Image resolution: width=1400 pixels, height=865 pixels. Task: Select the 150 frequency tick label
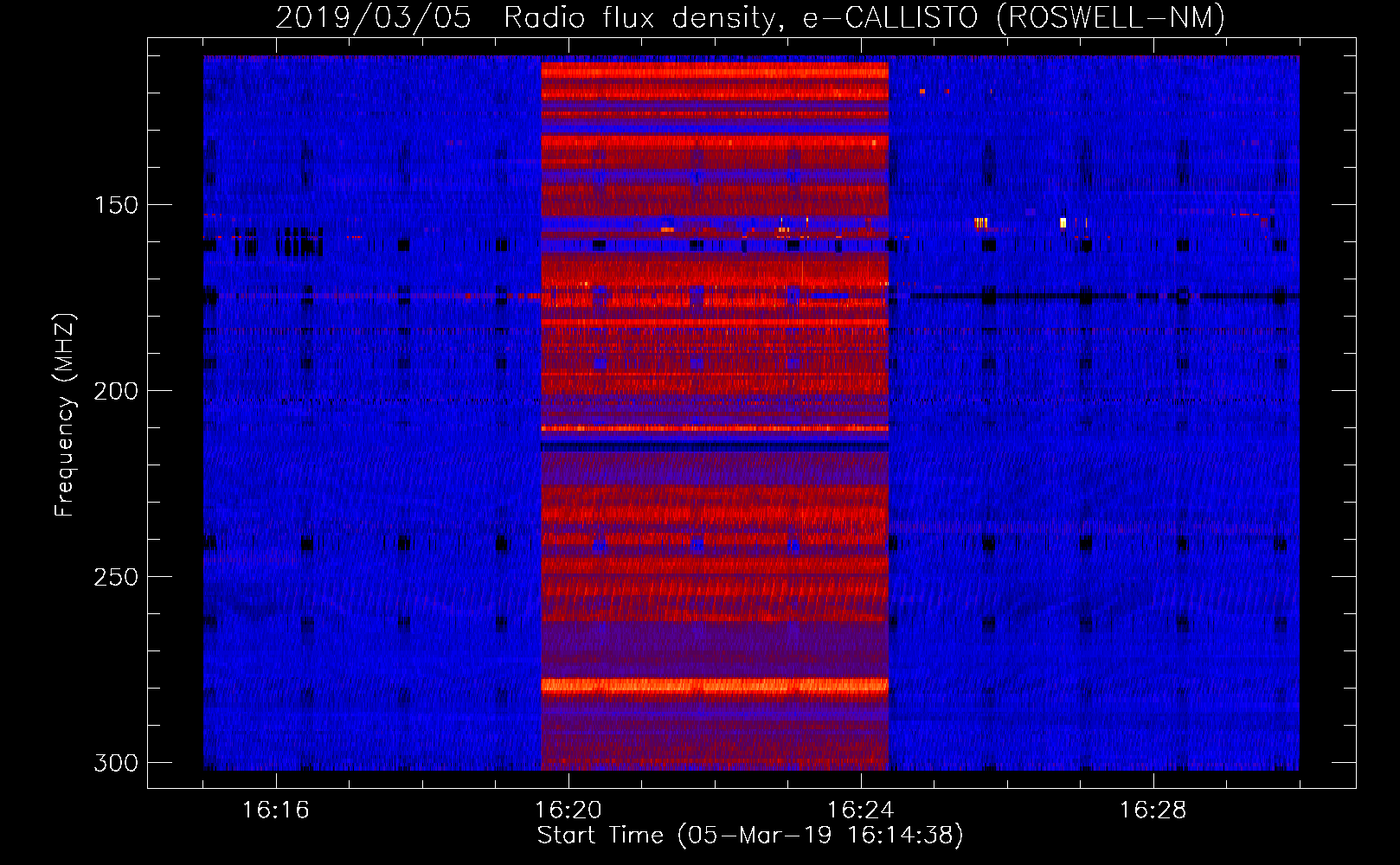(x=115, y=205)
